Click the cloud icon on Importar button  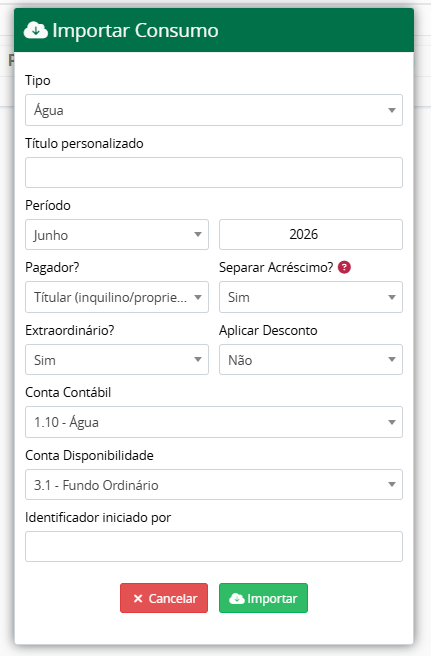(236, 598)
